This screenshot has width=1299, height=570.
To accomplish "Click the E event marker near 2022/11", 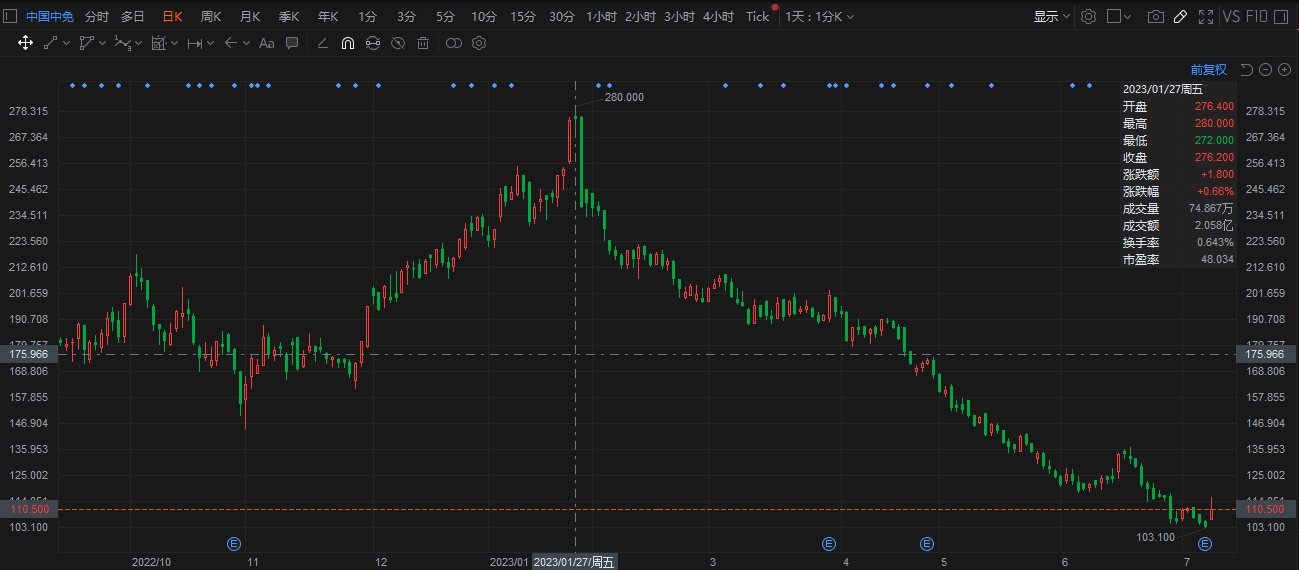I will click(233, 544).
